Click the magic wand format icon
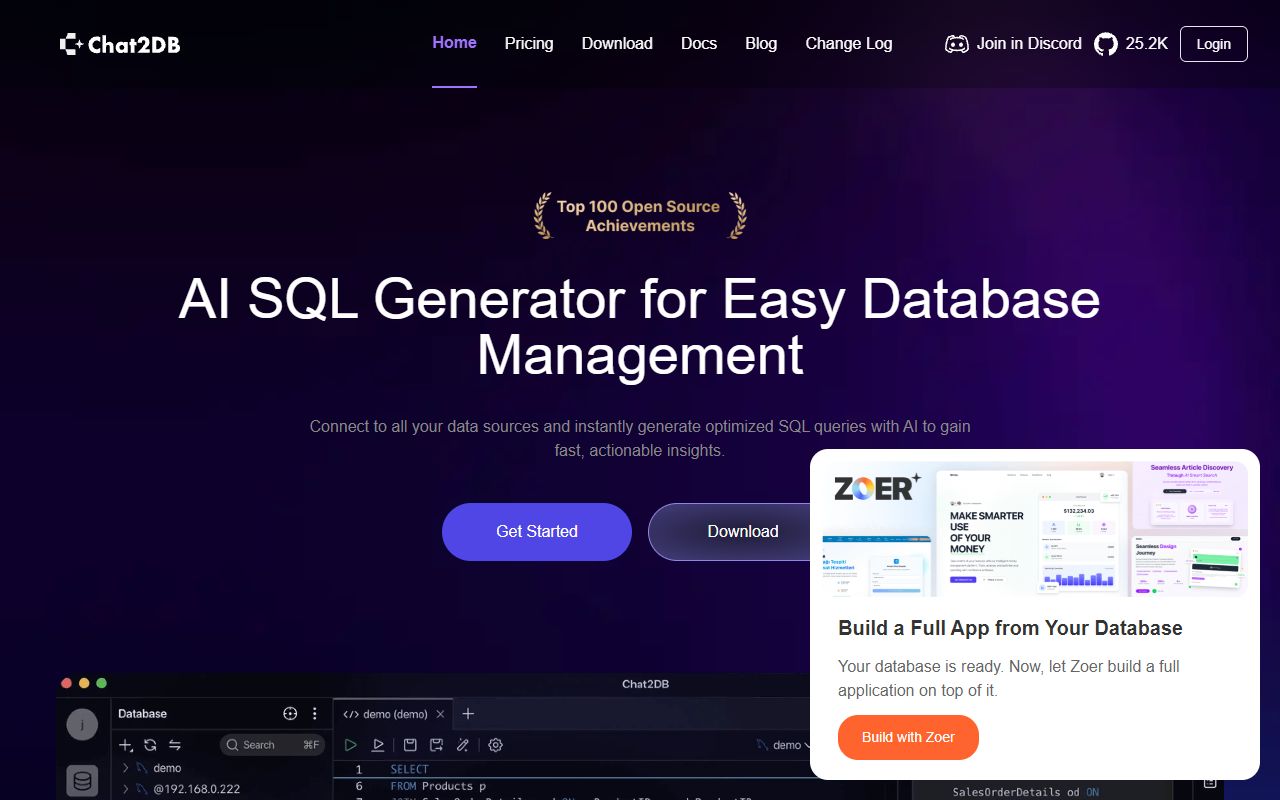Viewport: 1280px width, 800px height. click(462, 745)
